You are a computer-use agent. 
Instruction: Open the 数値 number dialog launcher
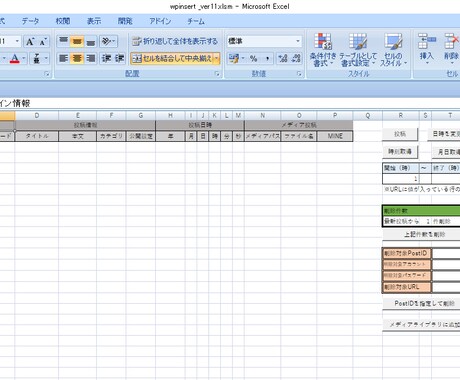tap(299, 74)
